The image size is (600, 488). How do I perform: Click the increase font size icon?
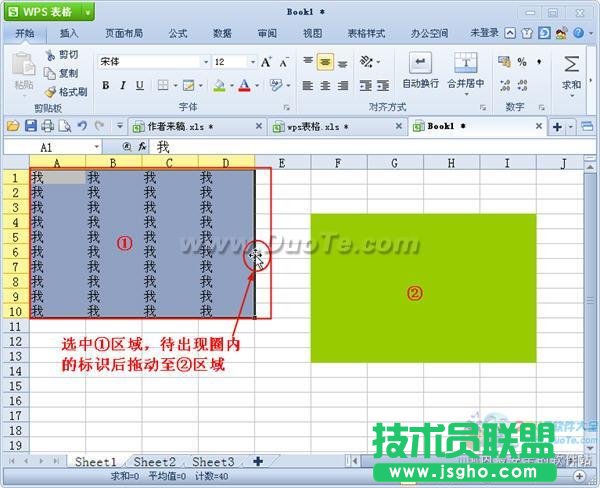[x=266, y=62]
